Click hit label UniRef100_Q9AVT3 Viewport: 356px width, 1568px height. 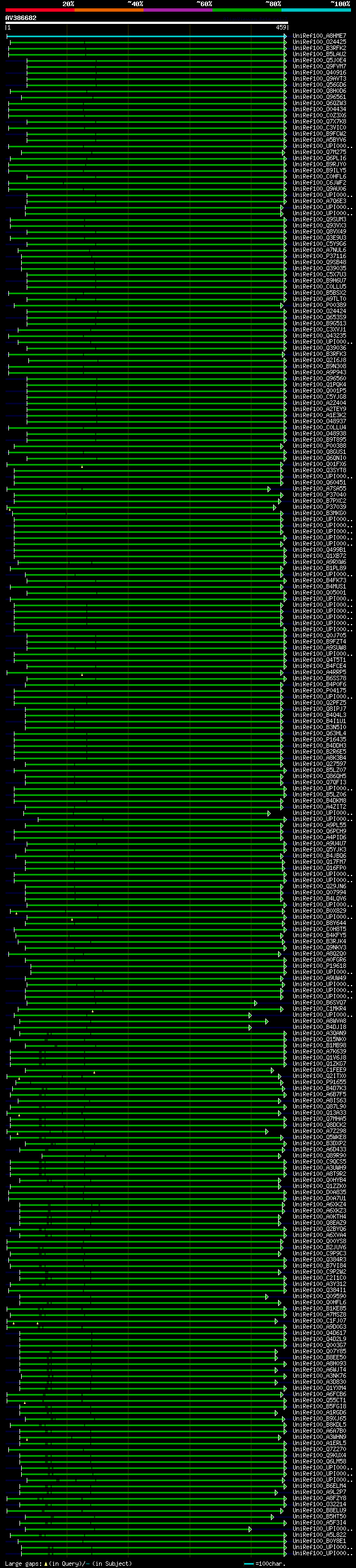point(319,78)
